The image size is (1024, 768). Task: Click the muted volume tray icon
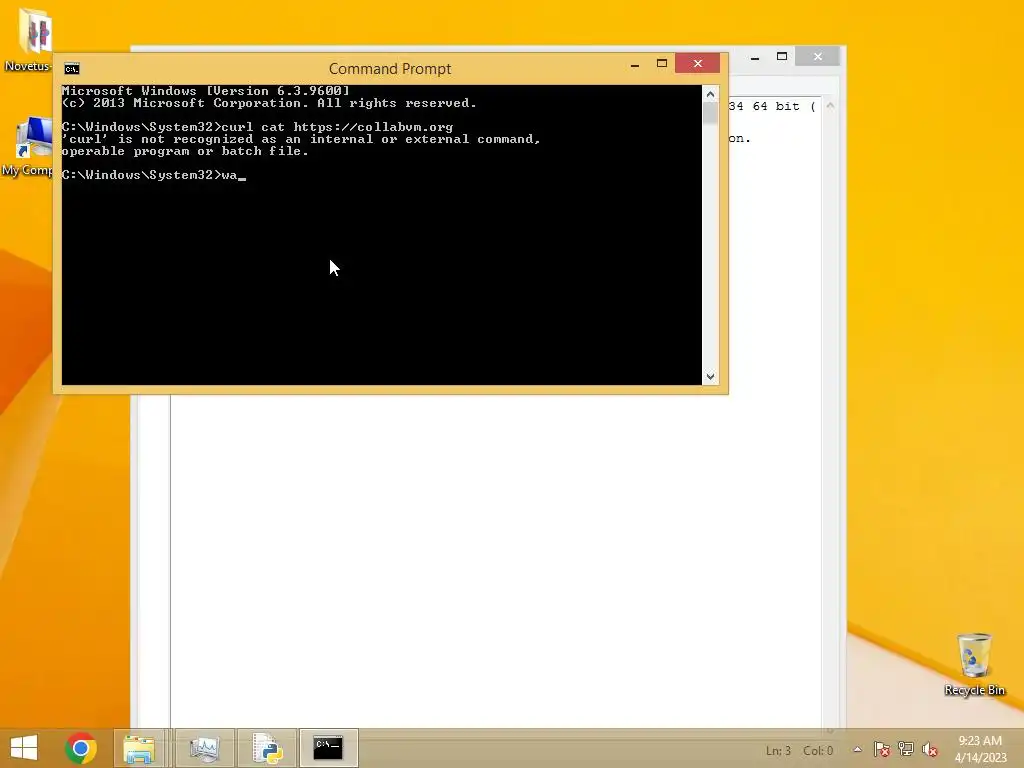(x=930, y=750)
